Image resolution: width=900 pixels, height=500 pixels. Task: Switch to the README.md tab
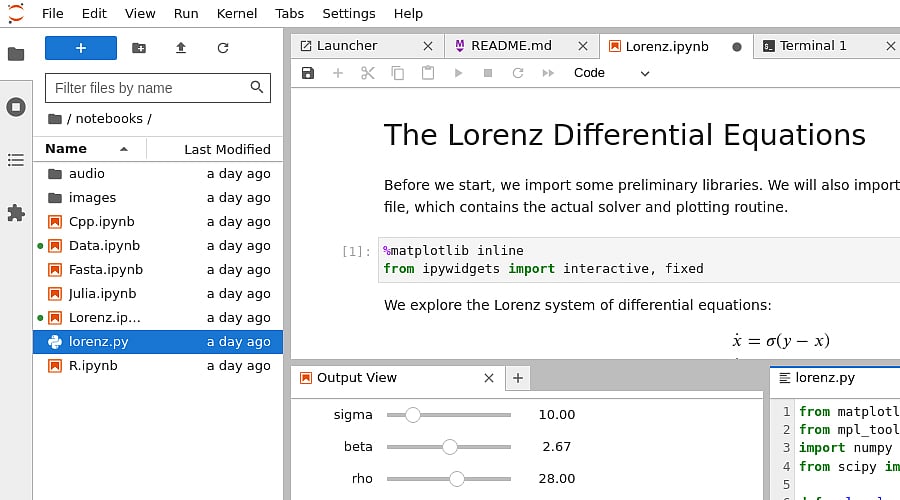510,46
